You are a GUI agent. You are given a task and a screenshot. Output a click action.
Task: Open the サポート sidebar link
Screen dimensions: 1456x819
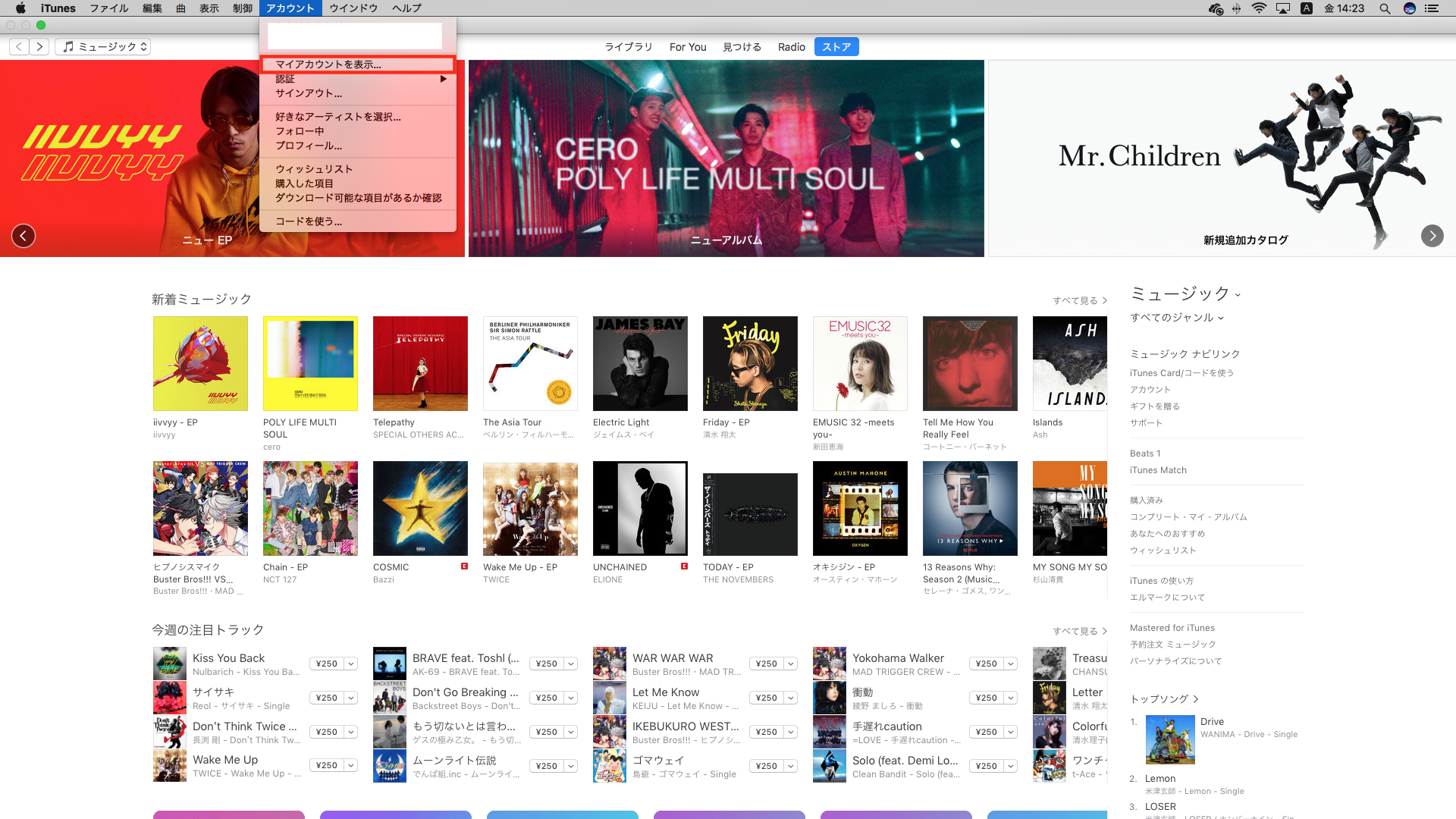[x=1146, y=423]
